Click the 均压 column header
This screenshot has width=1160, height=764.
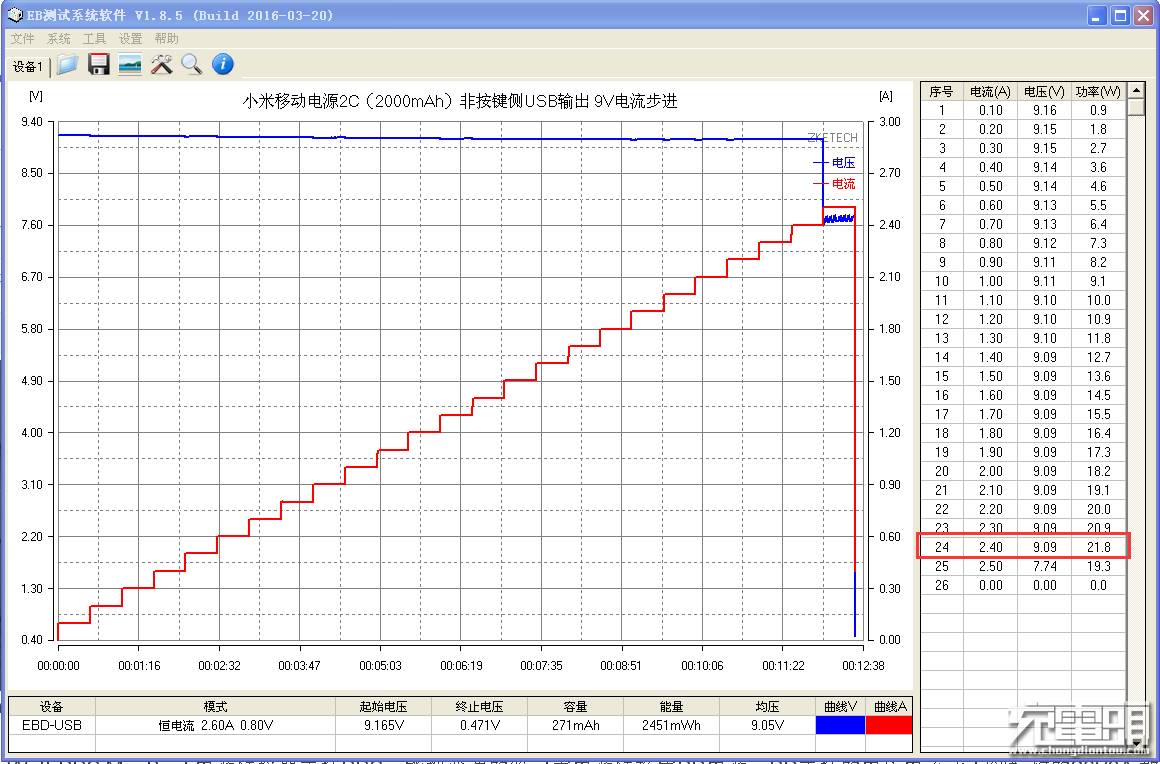[x=767, y=706]
